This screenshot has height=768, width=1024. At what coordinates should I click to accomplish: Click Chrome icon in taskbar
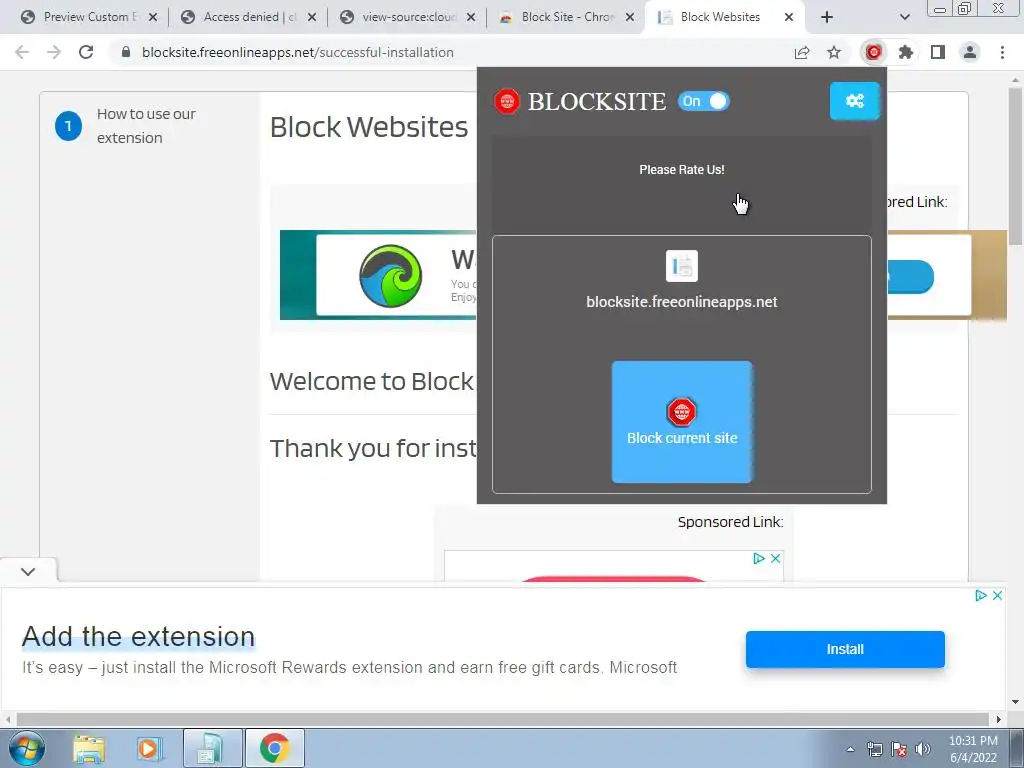coord(274,748)
